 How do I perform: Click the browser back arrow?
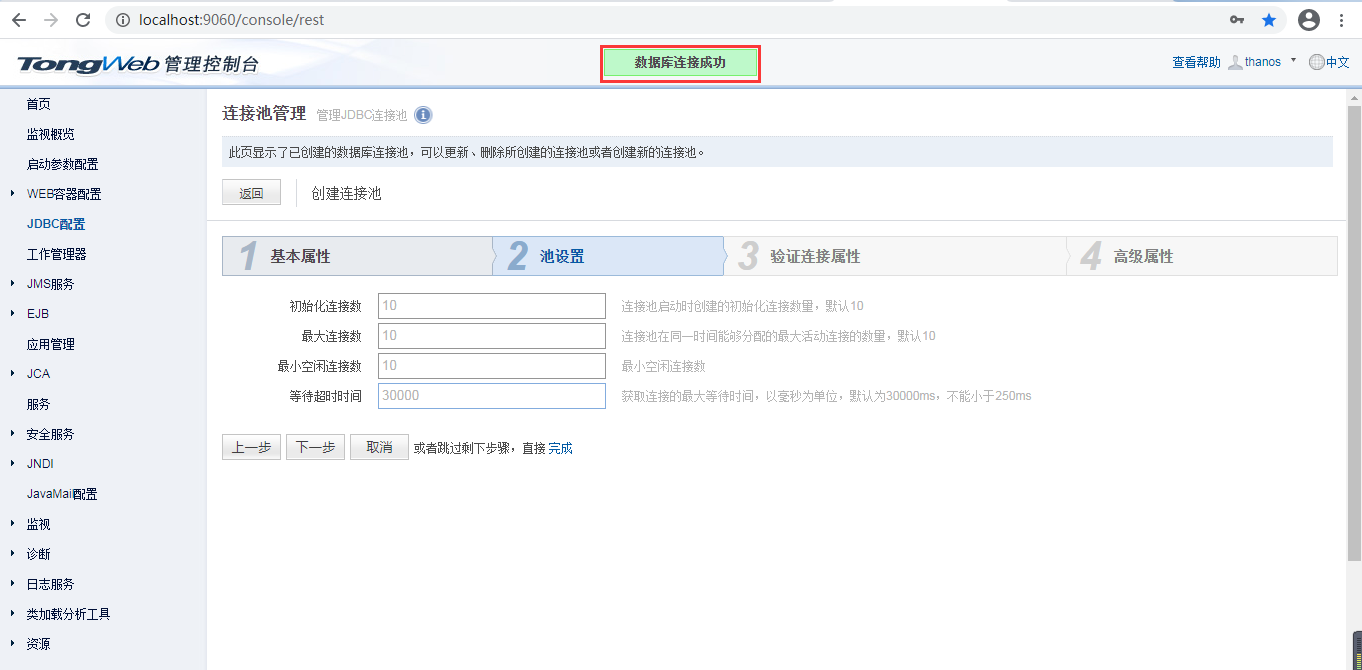point(18,20)
